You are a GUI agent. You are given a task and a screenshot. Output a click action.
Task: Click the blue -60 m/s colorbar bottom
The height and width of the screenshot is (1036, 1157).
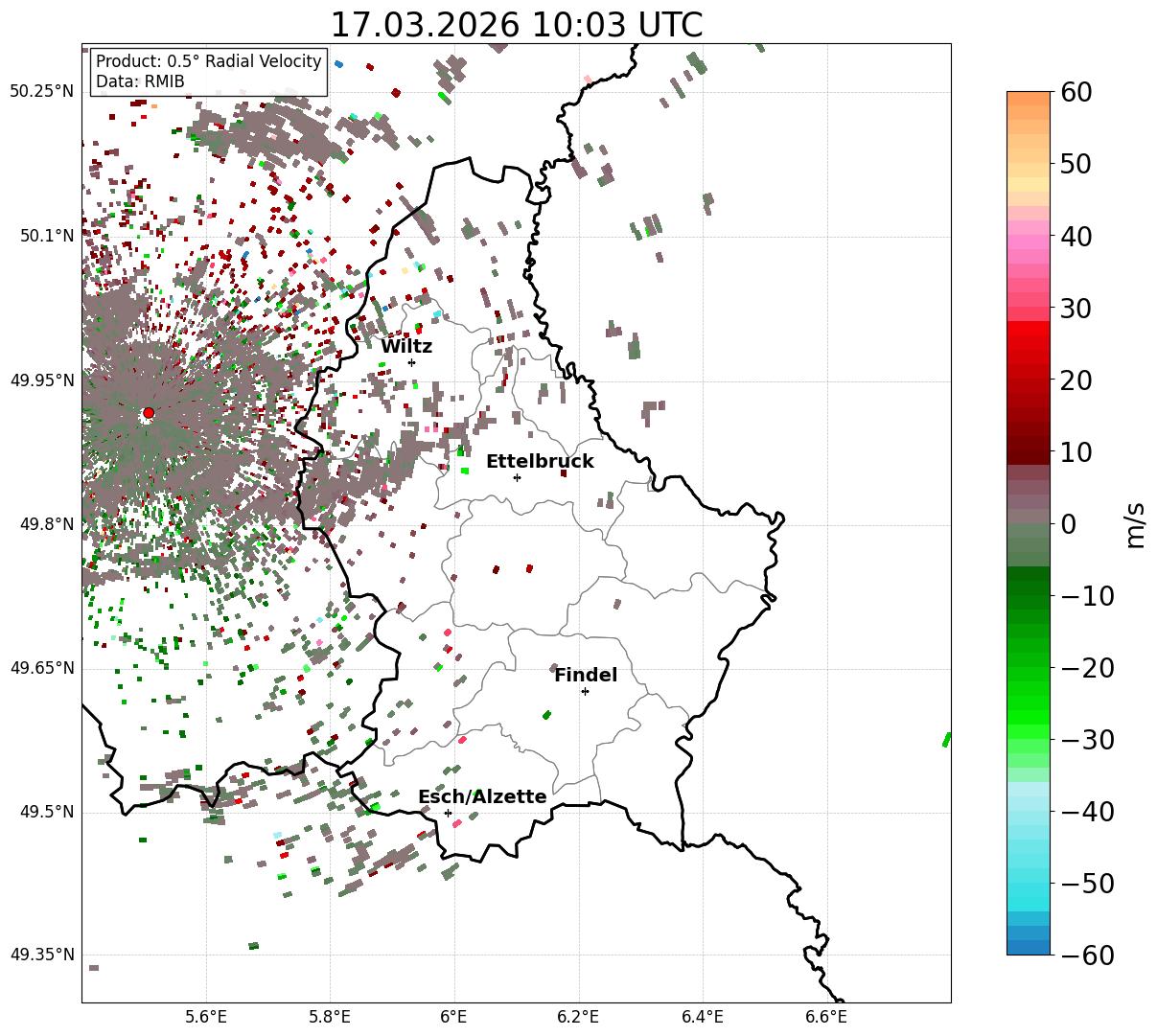click(x=1029, y=947)
